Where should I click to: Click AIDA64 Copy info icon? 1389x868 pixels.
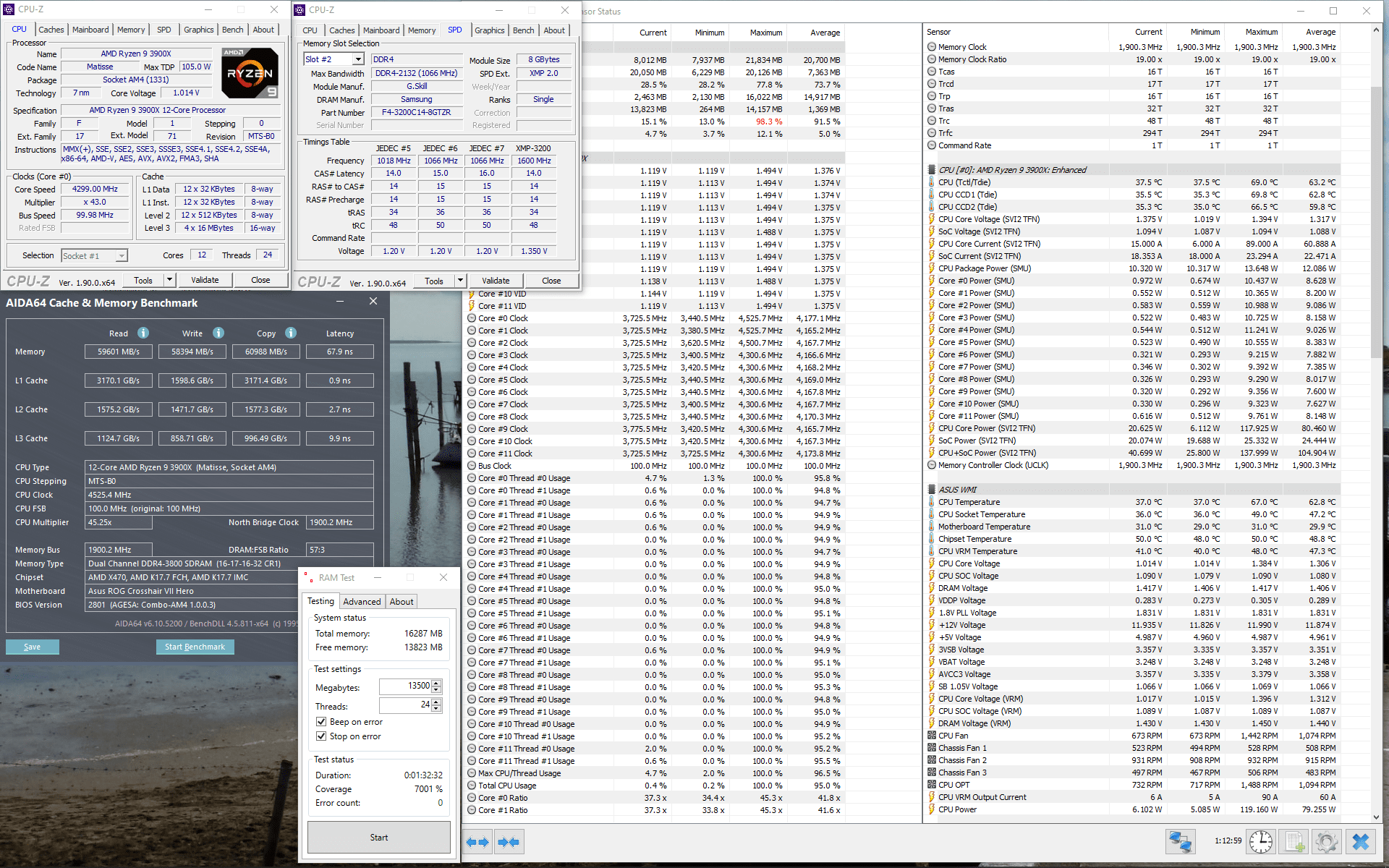coord(291,333)
